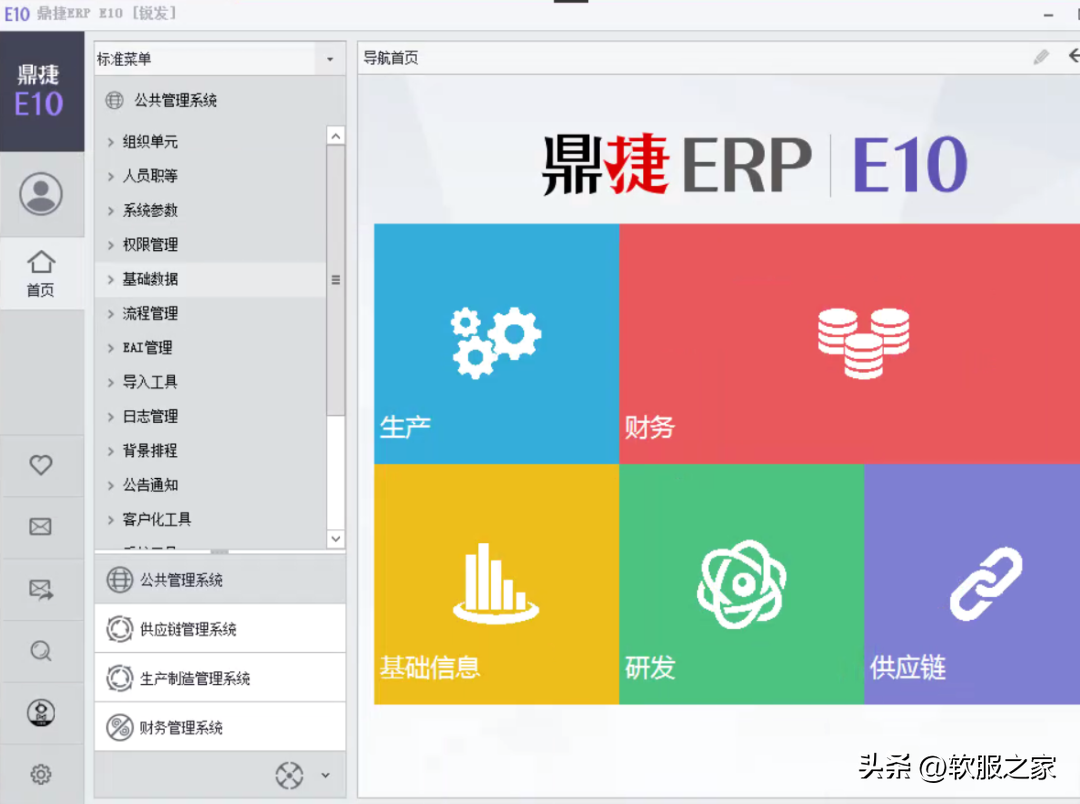Switch to 生产制造管理系统 module
Image resolution: width=1080 pixels, height=804 pixels.
tap(220, 678)
